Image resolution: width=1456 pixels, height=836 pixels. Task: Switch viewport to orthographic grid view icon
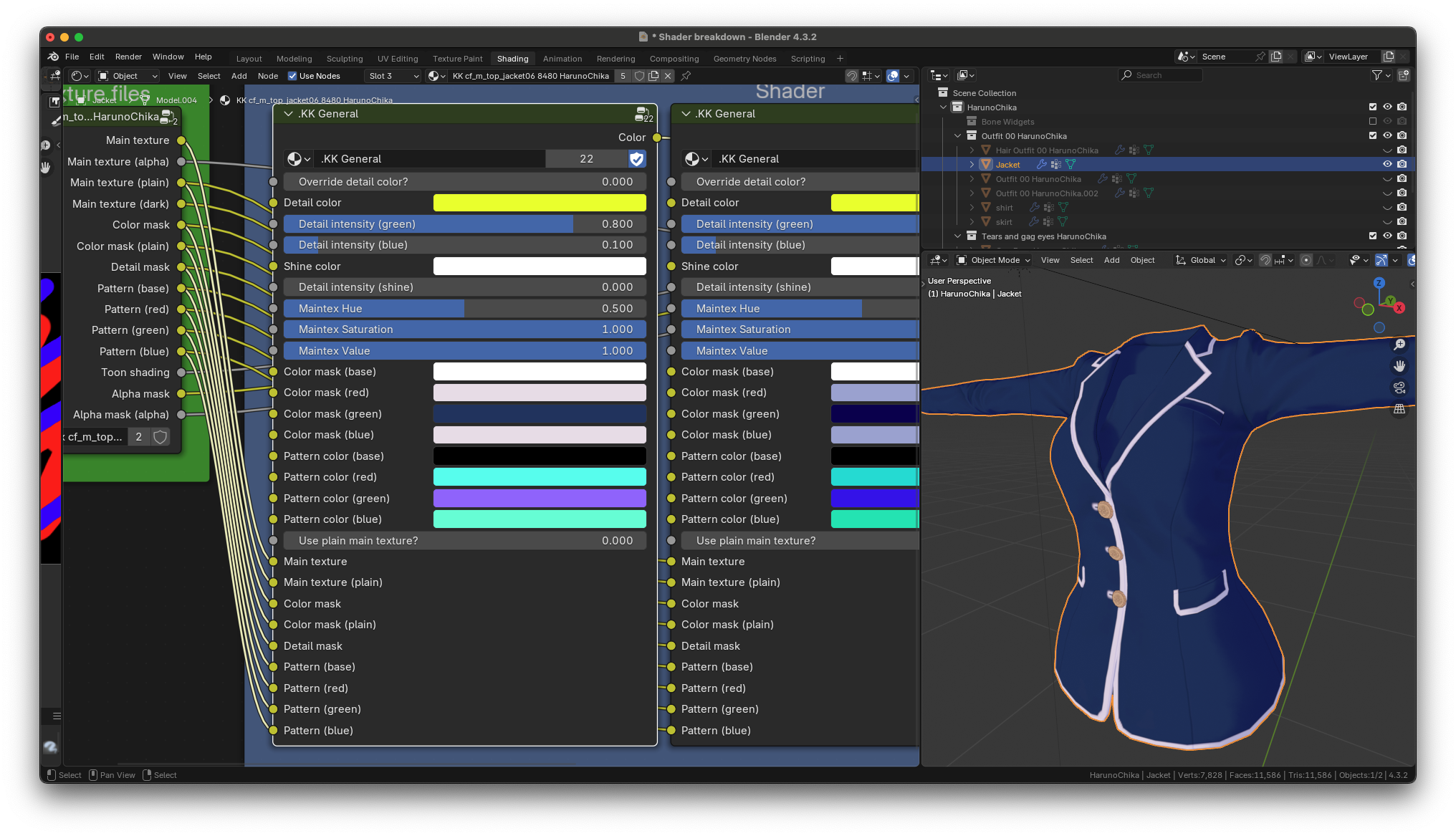point(1399,409)
